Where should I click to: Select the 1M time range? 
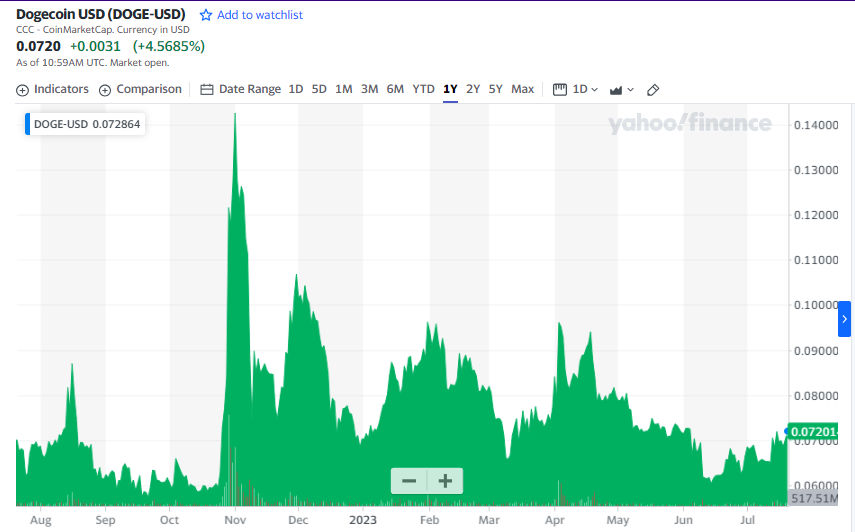click(x=344, y=89)
